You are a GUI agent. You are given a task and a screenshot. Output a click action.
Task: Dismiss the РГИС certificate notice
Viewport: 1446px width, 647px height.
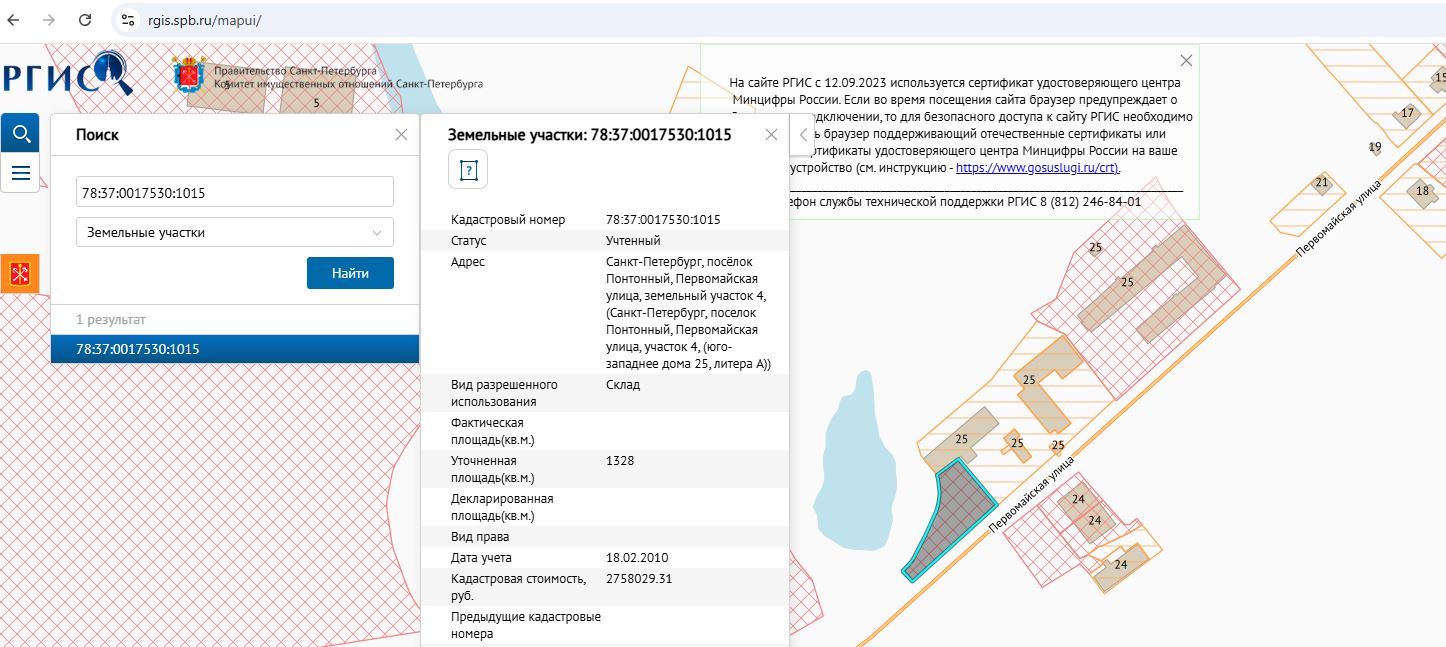(1186, 60)
